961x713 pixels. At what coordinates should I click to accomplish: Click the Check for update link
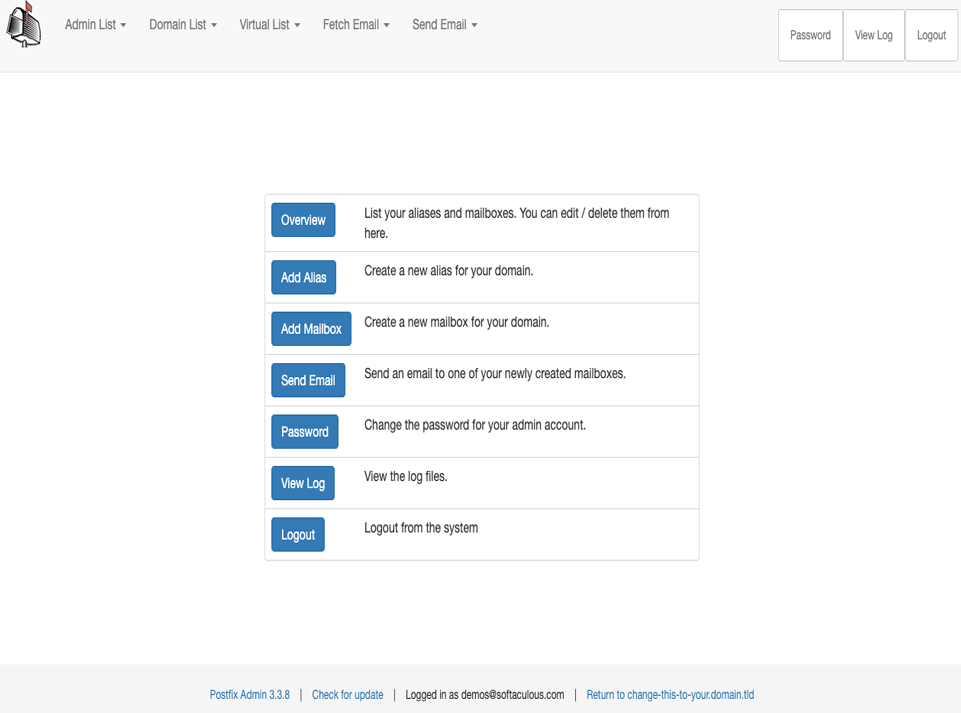pyautogui.click(x=347, y=695)
